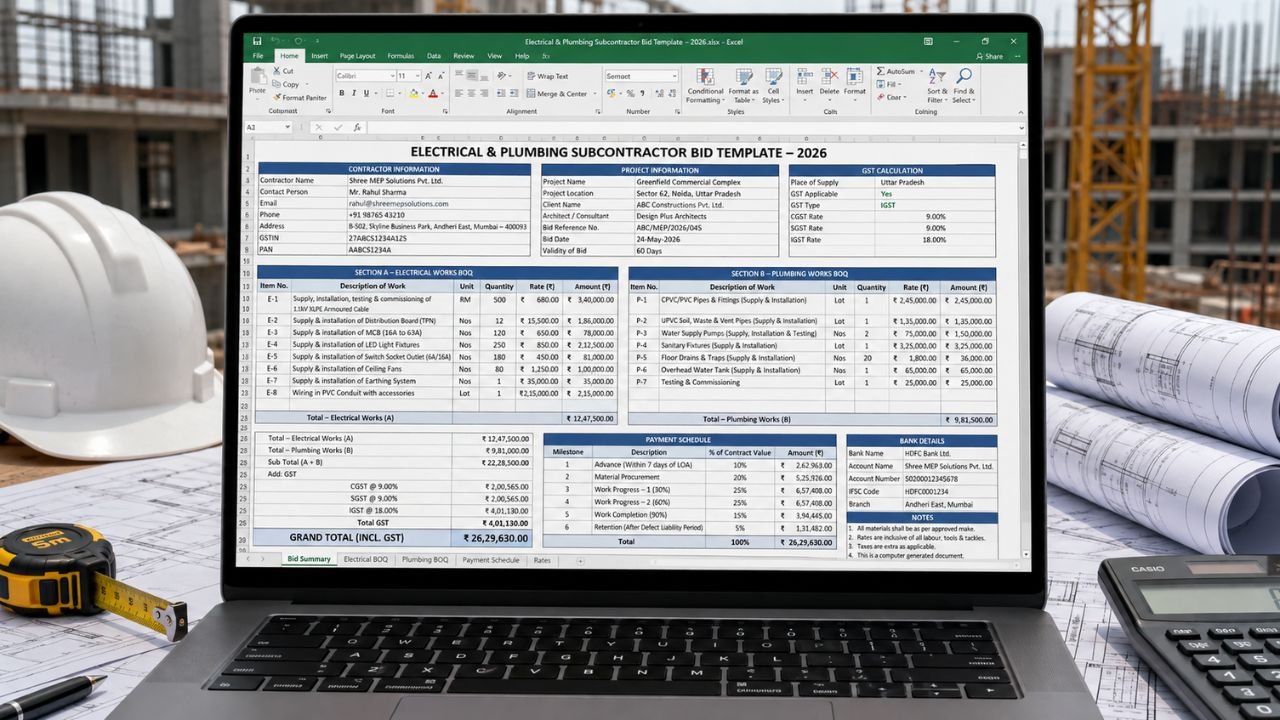1280x720 pixels.
Task: Collapse the ribbon with the chevron arrow
Action: [1021, 112]
